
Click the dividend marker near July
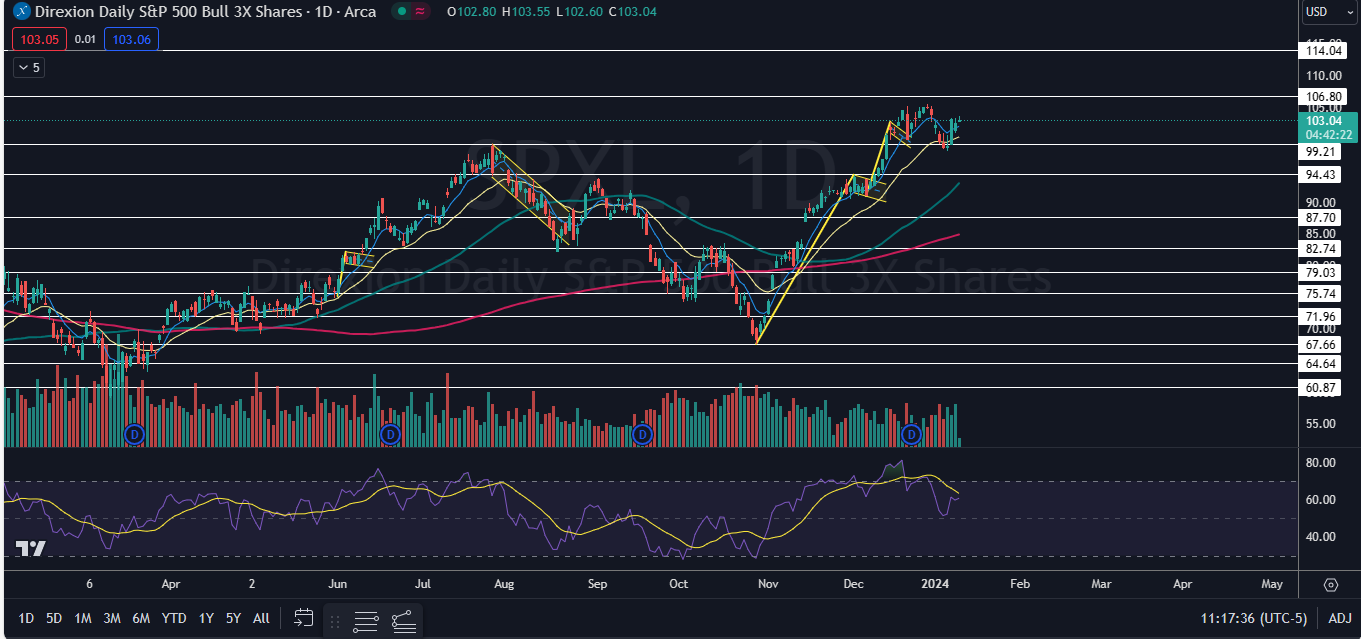[390, 434]
